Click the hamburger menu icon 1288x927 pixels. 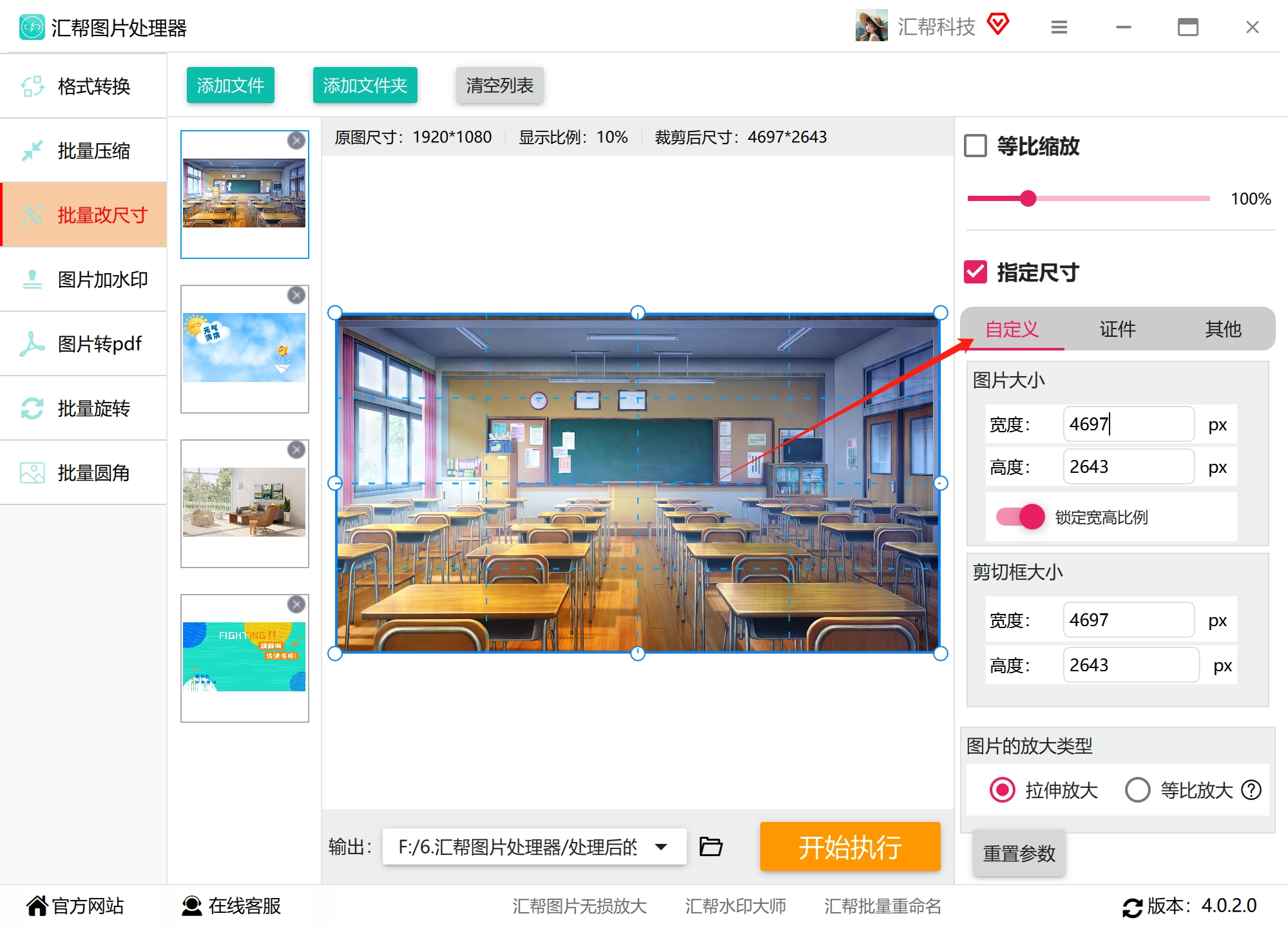click(1059, 27)
